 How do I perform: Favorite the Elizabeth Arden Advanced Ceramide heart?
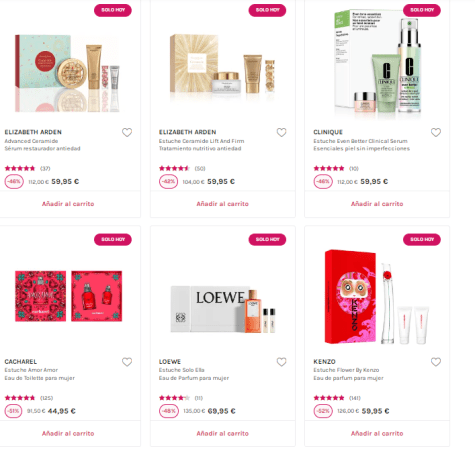click(x=127, y=132)
